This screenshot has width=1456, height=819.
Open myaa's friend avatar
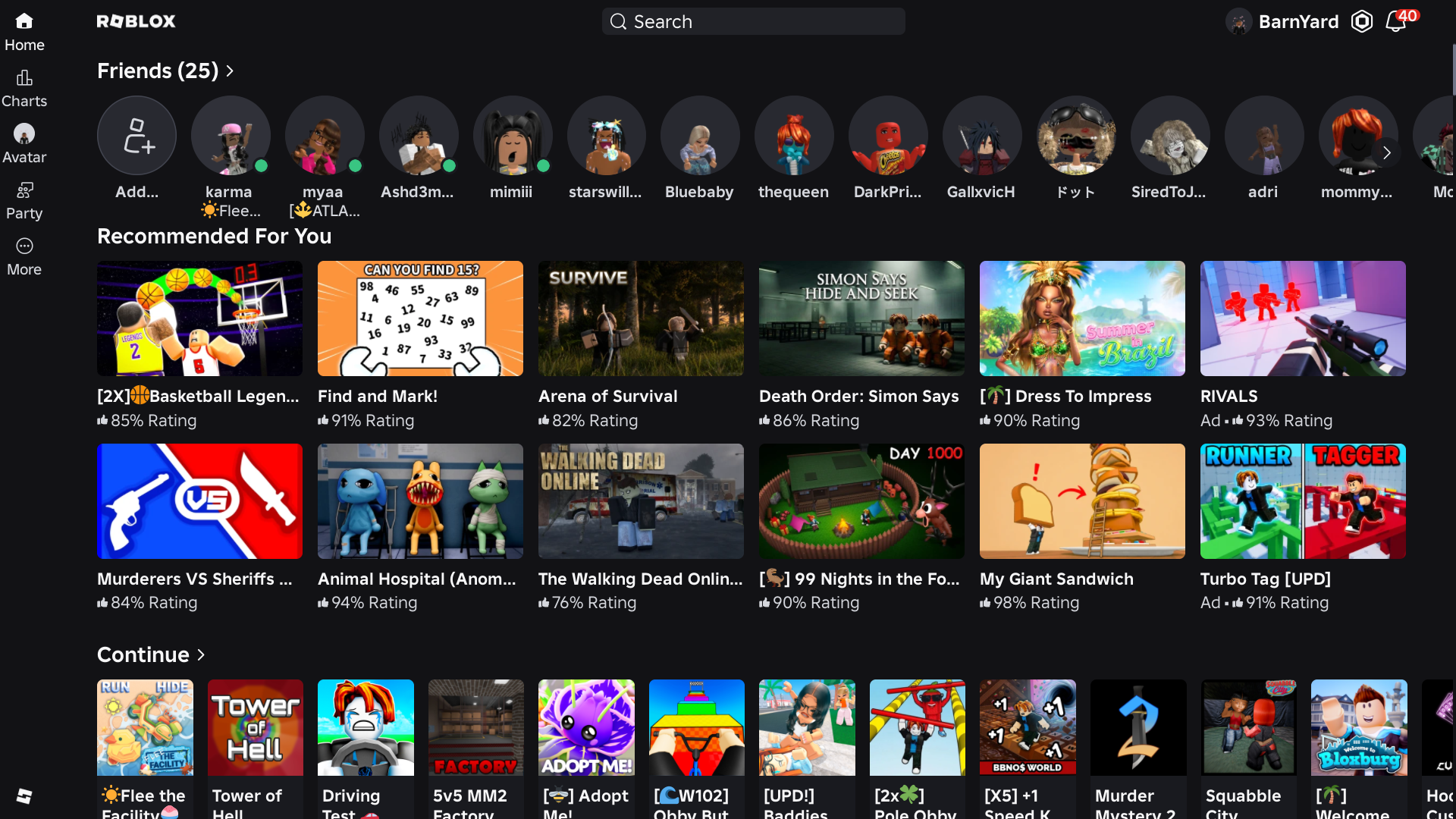click(325, 136)
